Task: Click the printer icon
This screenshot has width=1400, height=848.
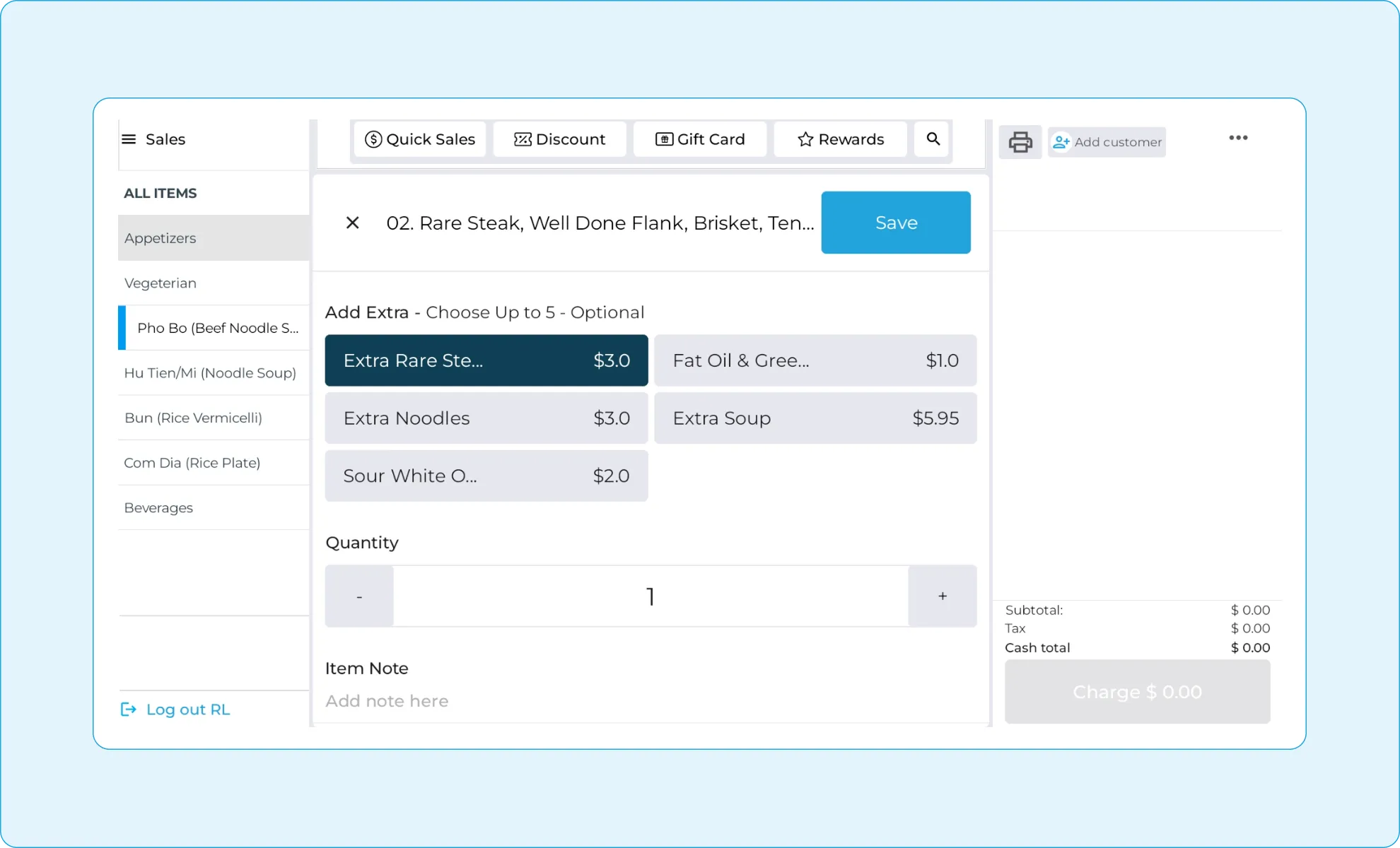Action: pyautogui.click(x=1020, y=142)
